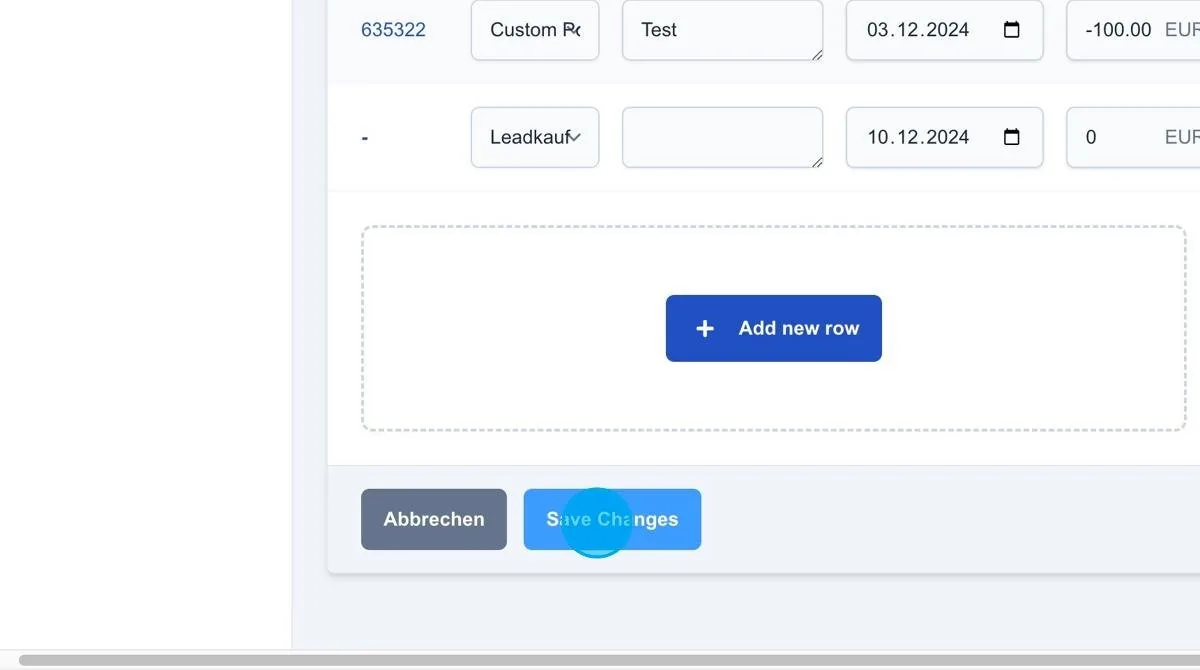Select the amount field showing -100.00
The image size is (1200, 670).
(x=1133, y=30)
